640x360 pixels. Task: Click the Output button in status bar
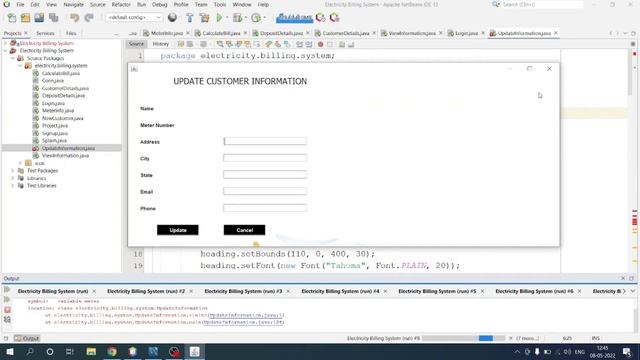tap(27, 338)
